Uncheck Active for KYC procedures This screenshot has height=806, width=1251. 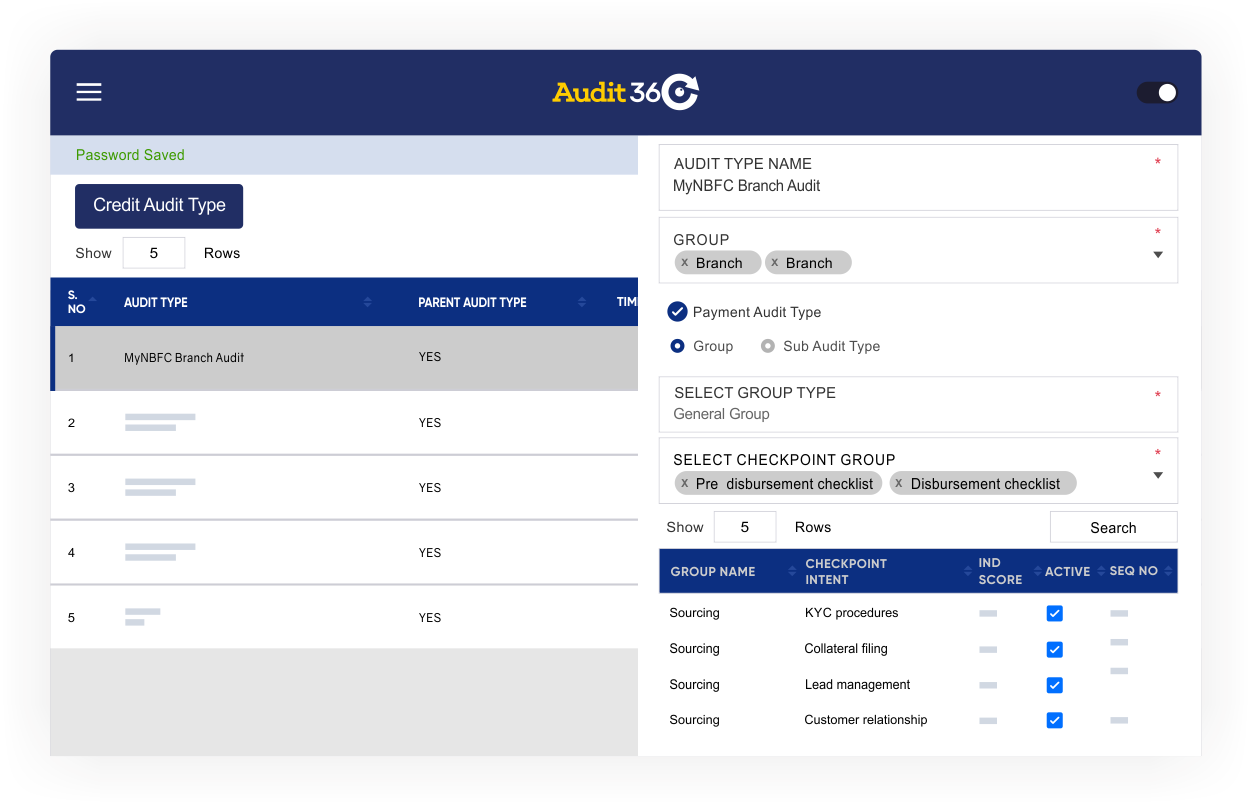pos(1054,614)
